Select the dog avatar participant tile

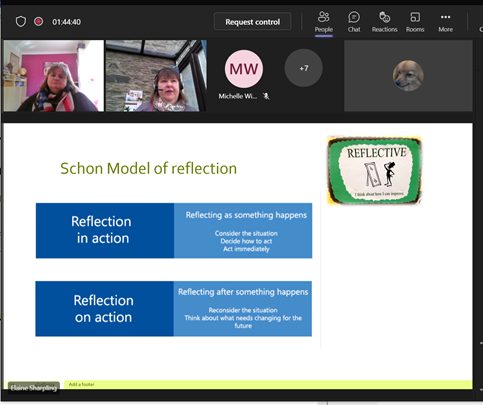(408, 76)
